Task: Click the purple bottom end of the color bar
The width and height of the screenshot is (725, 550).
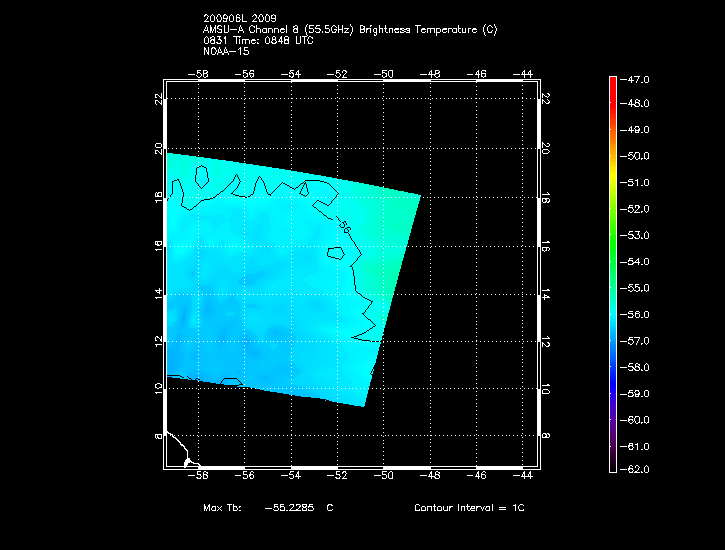Action: [x=613, y=465]
